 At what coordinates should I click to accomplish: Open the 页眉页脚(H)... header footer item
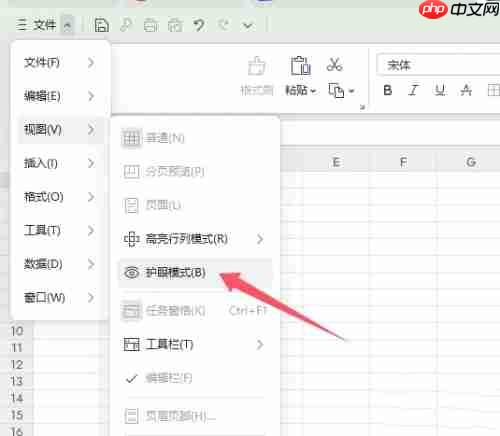[195, 416]
